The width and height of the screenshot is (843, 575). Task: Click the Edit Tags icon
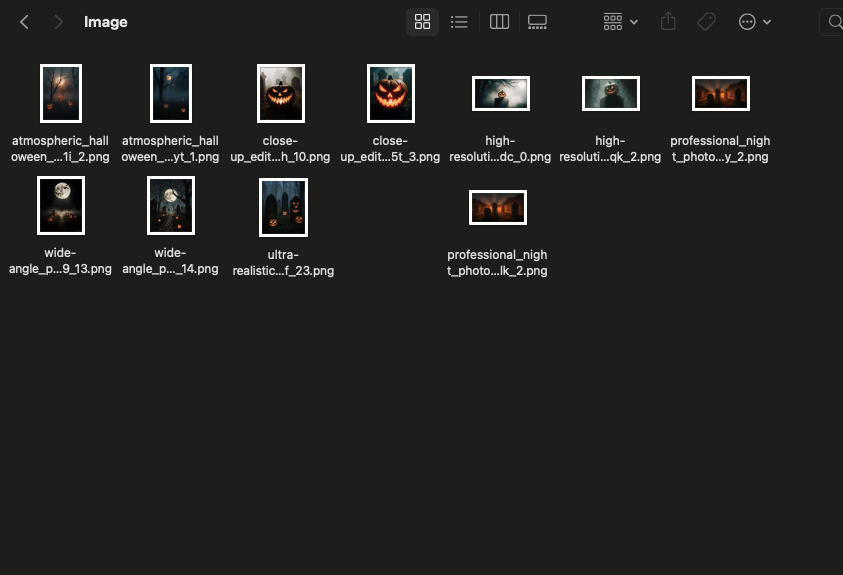point(707,22)
